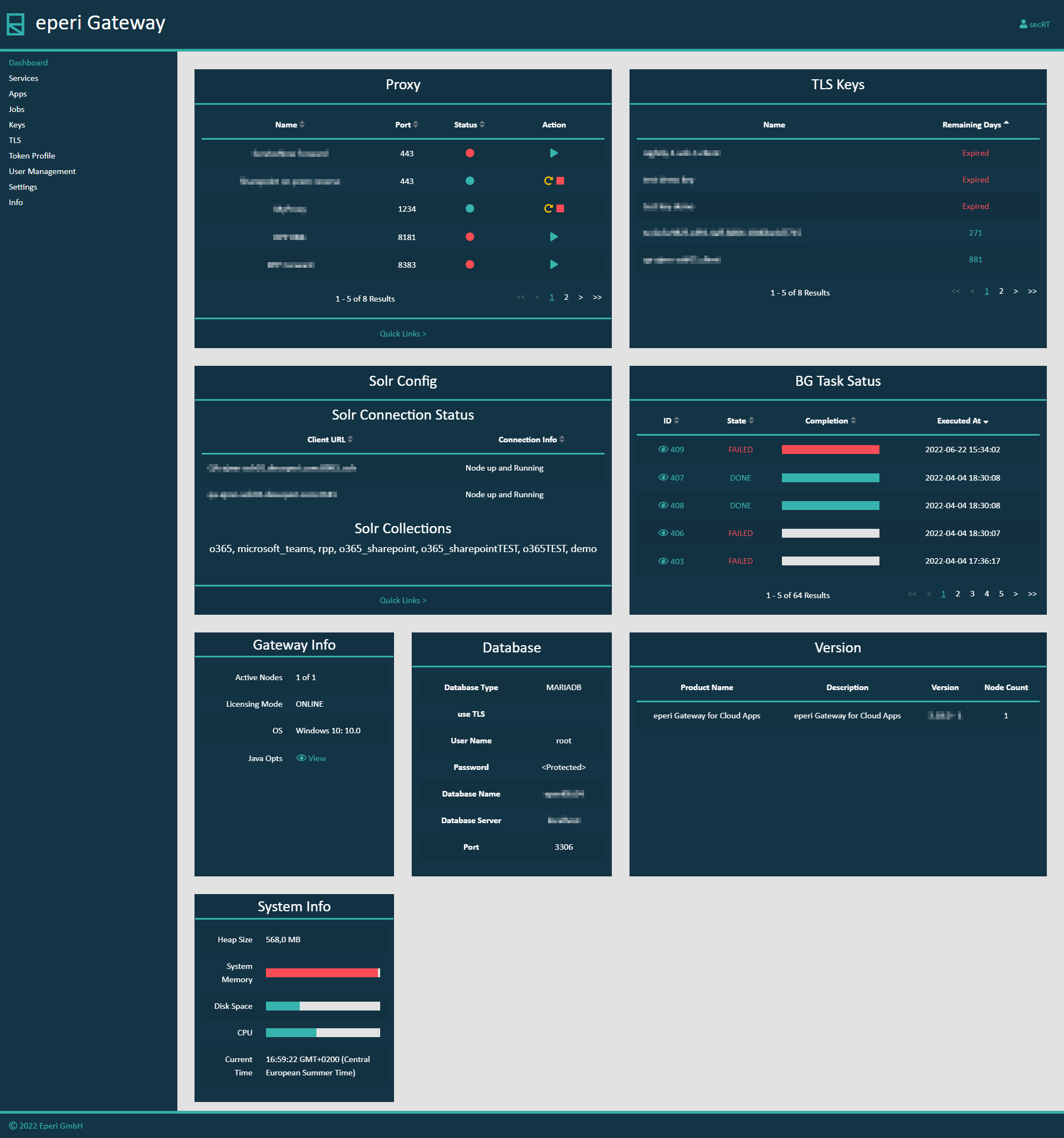Click the CPU usage bar
The height and width of the screenshot is (1138, 1064).
[x=323, y=1033]
